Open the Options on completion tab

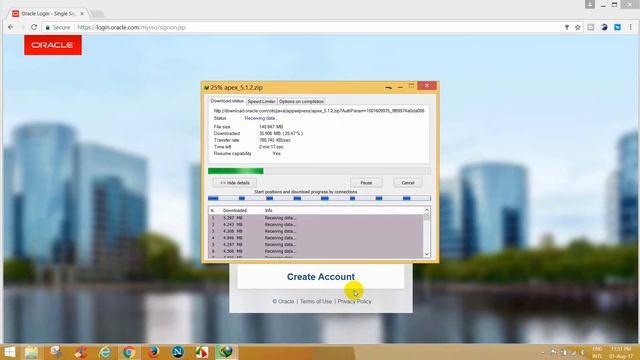[x=302, y=101]
